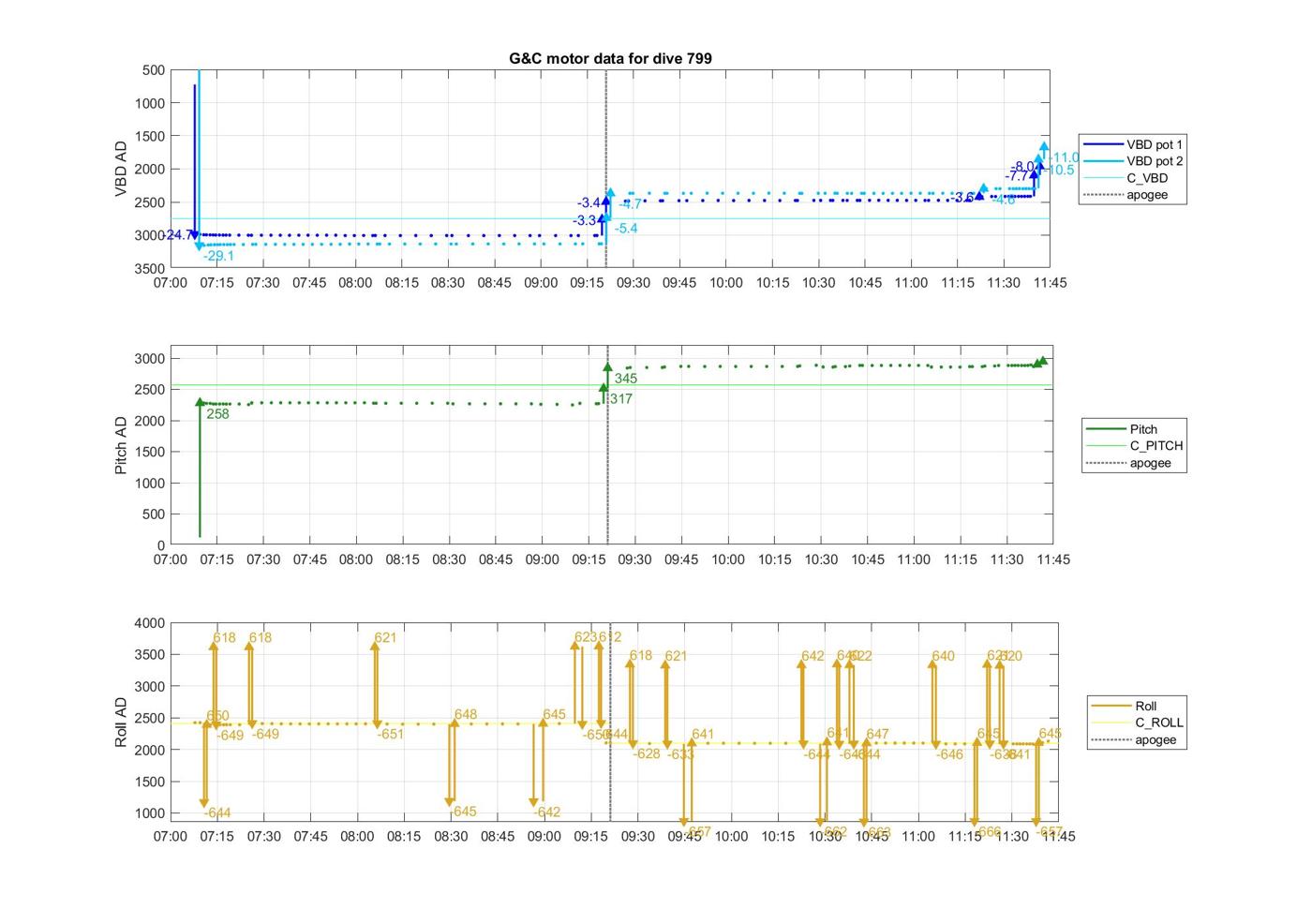Click the '-642' roll annotation

point(546,812)
